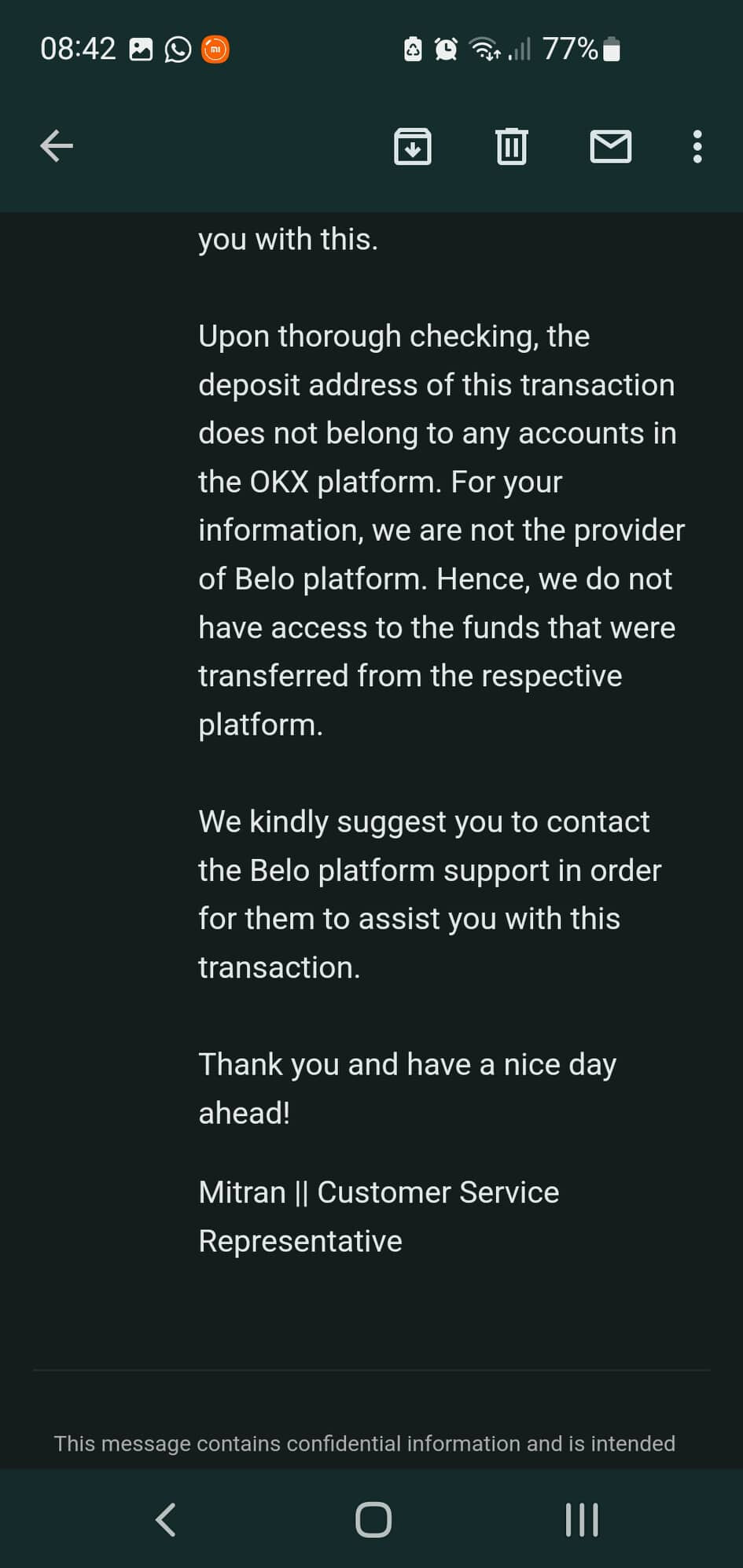Tap paragraph suggesting contacting Belo support
743x1568 pixels.
(429, 894)
